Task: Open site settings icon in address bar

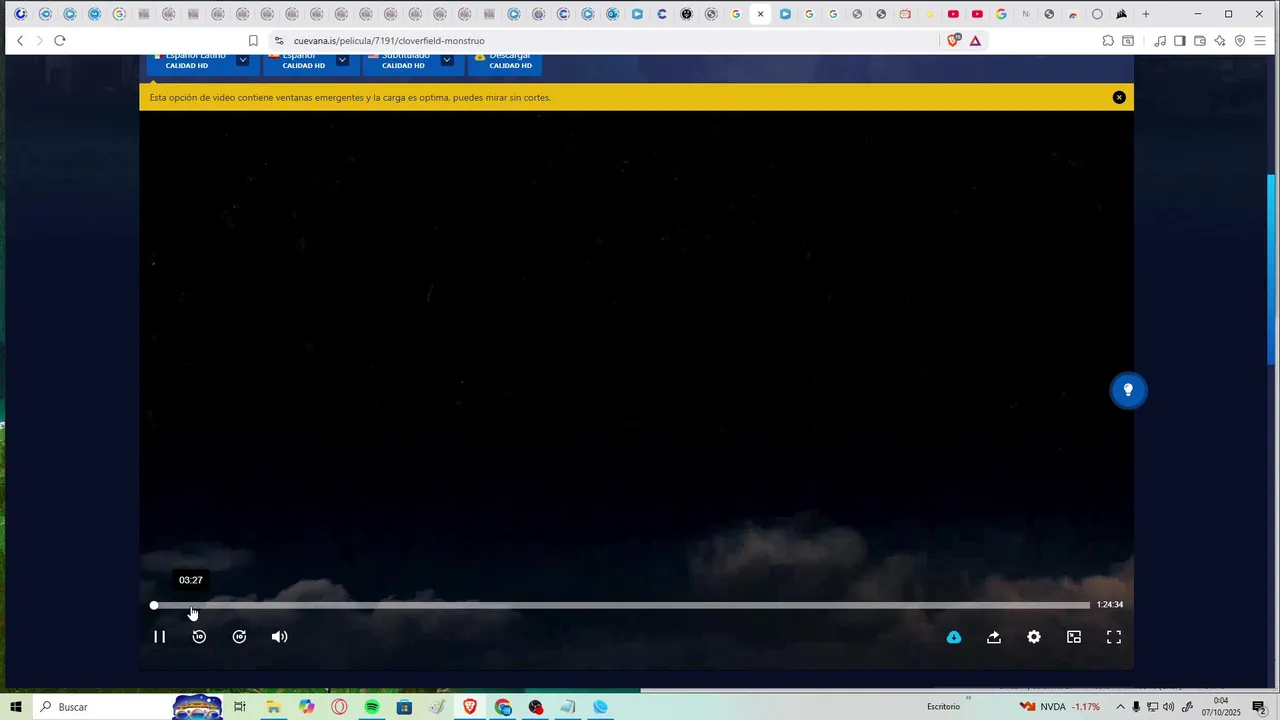Action: pos(279,41)
